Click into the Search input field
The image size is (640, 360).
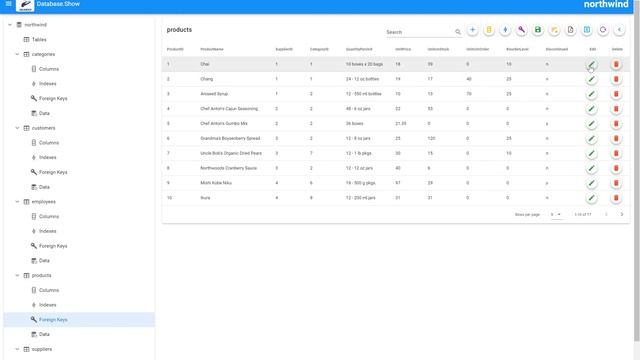(x=419, y=32)
